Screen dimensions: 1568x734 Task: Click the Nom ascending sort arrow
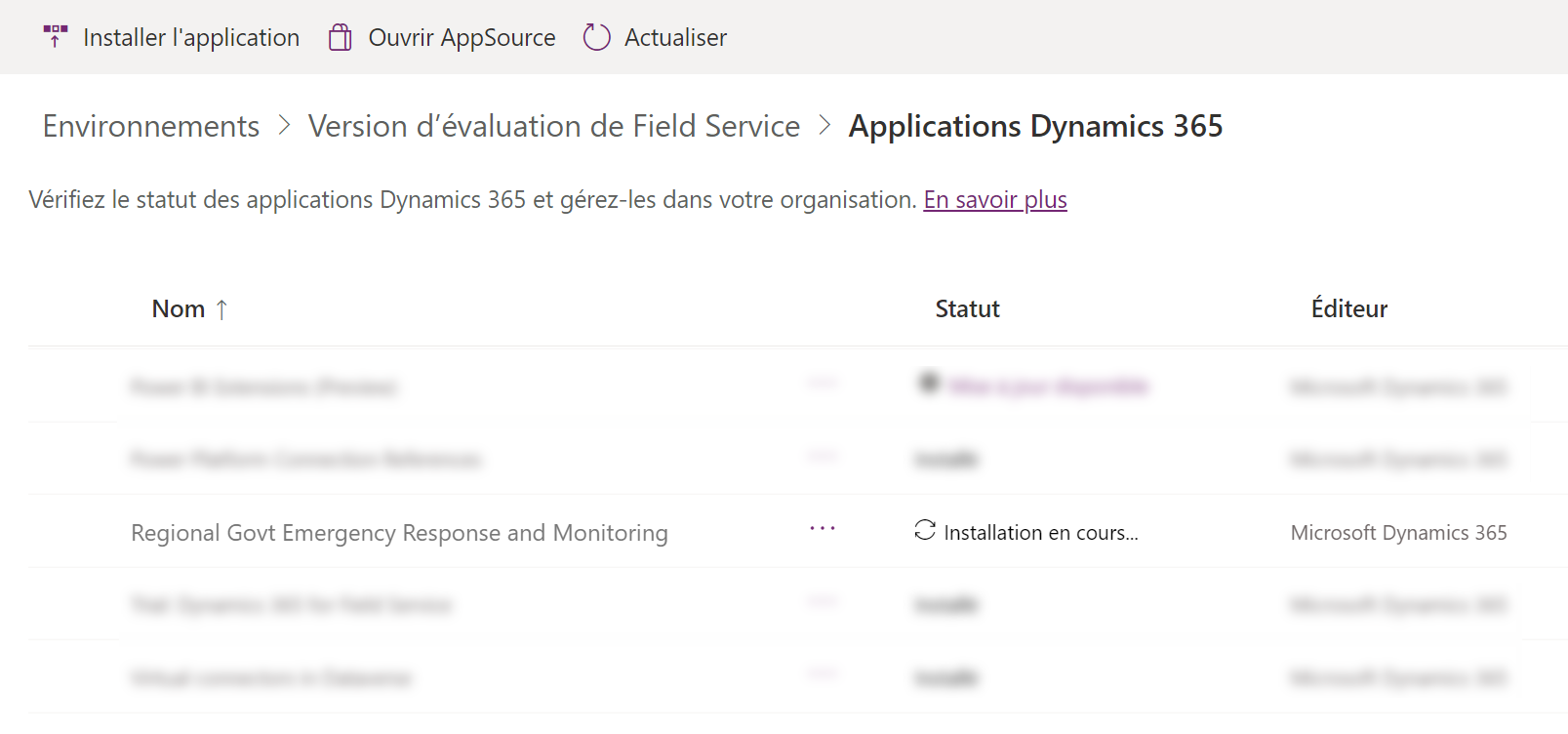[221, 309]
